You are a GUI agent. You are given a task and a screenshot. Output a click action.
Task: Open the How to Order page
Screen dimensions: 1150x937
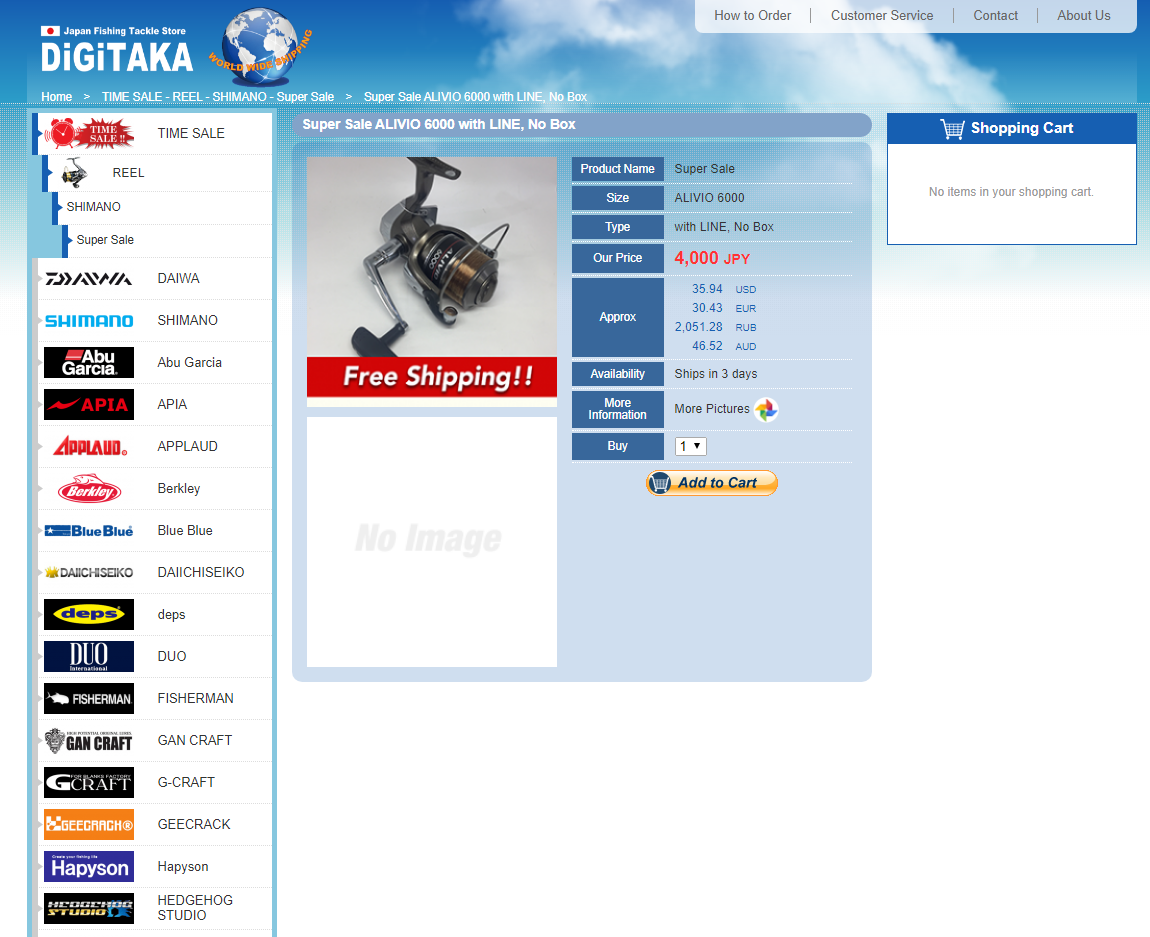point(752,15)
